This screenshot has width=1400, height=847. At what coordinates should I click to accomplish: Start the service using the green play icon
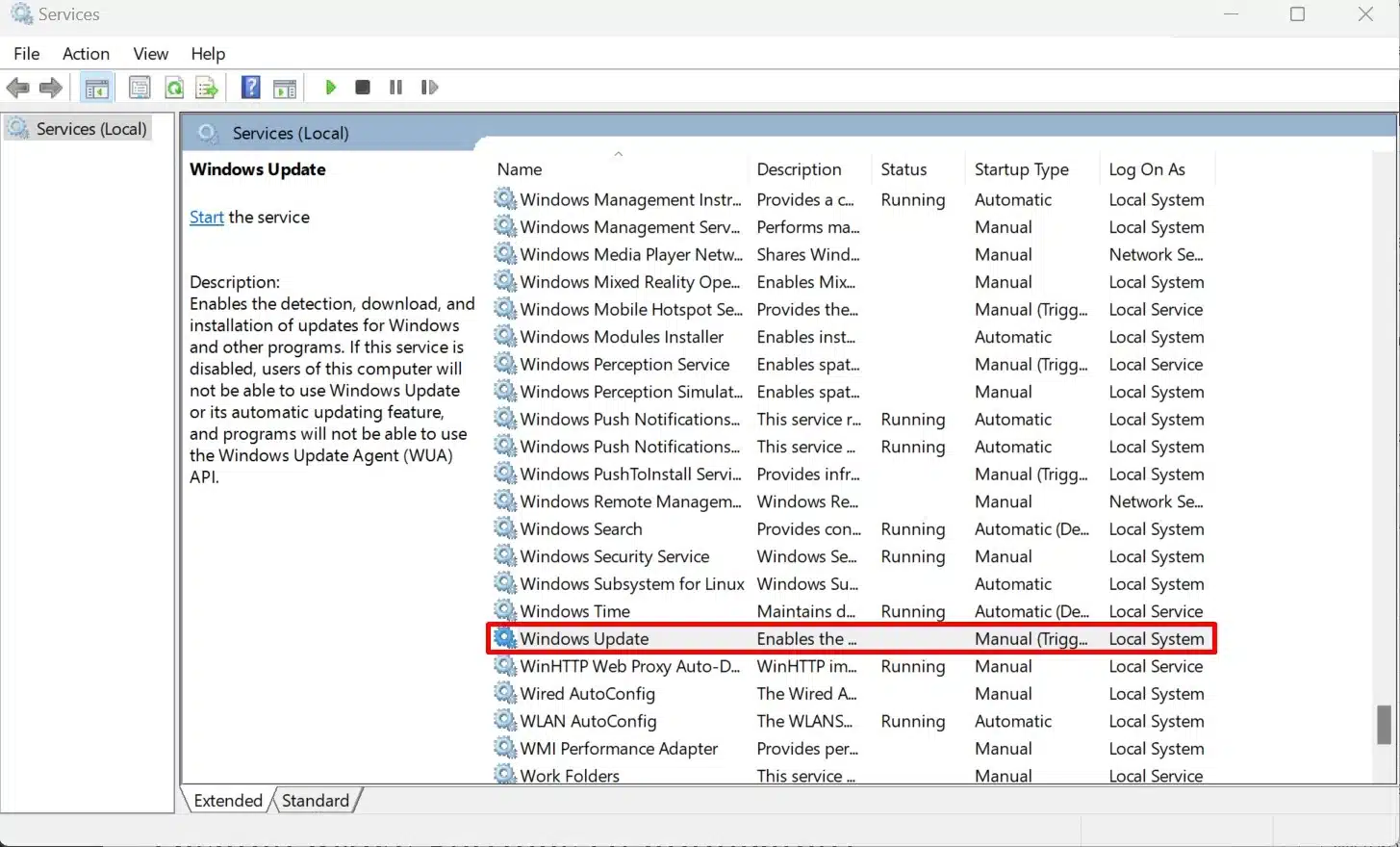point(330,87)
